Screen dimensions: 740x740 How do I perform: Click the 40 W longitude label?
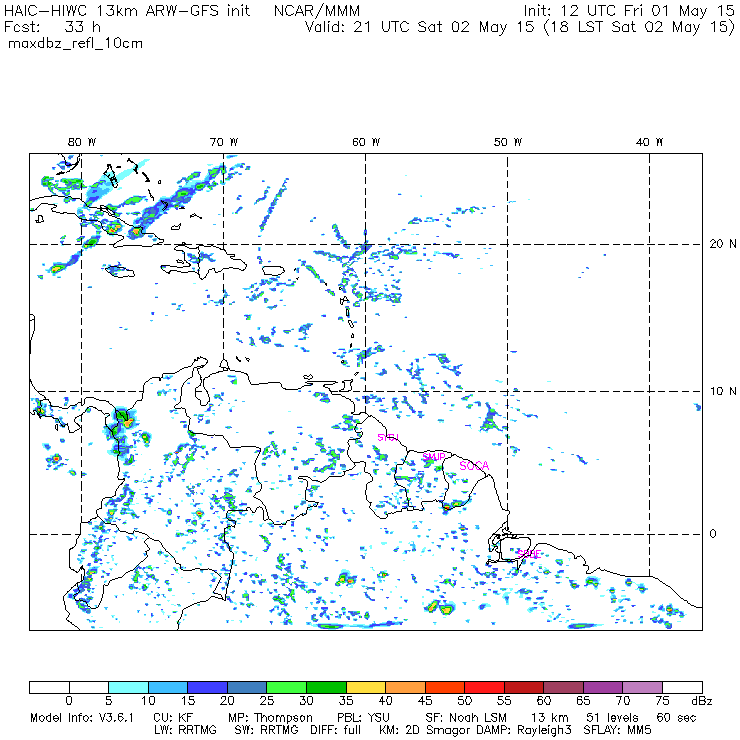(x=649, y=142)
